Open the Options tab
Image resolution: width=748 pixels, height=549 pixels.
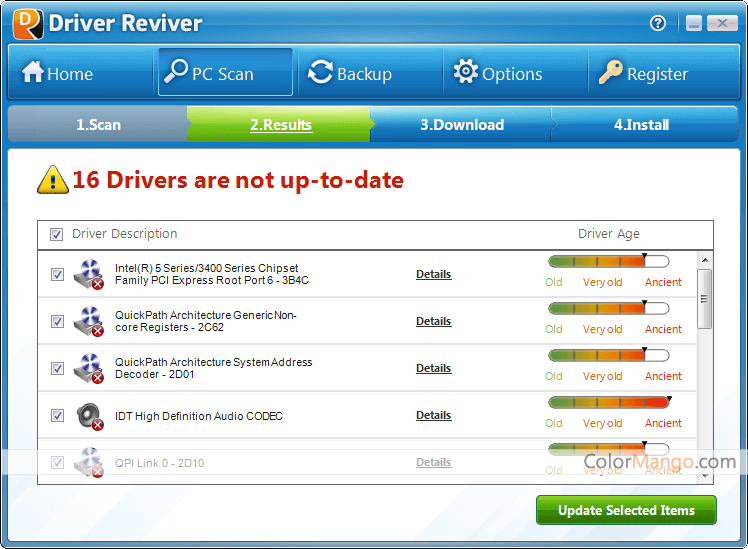516,73
